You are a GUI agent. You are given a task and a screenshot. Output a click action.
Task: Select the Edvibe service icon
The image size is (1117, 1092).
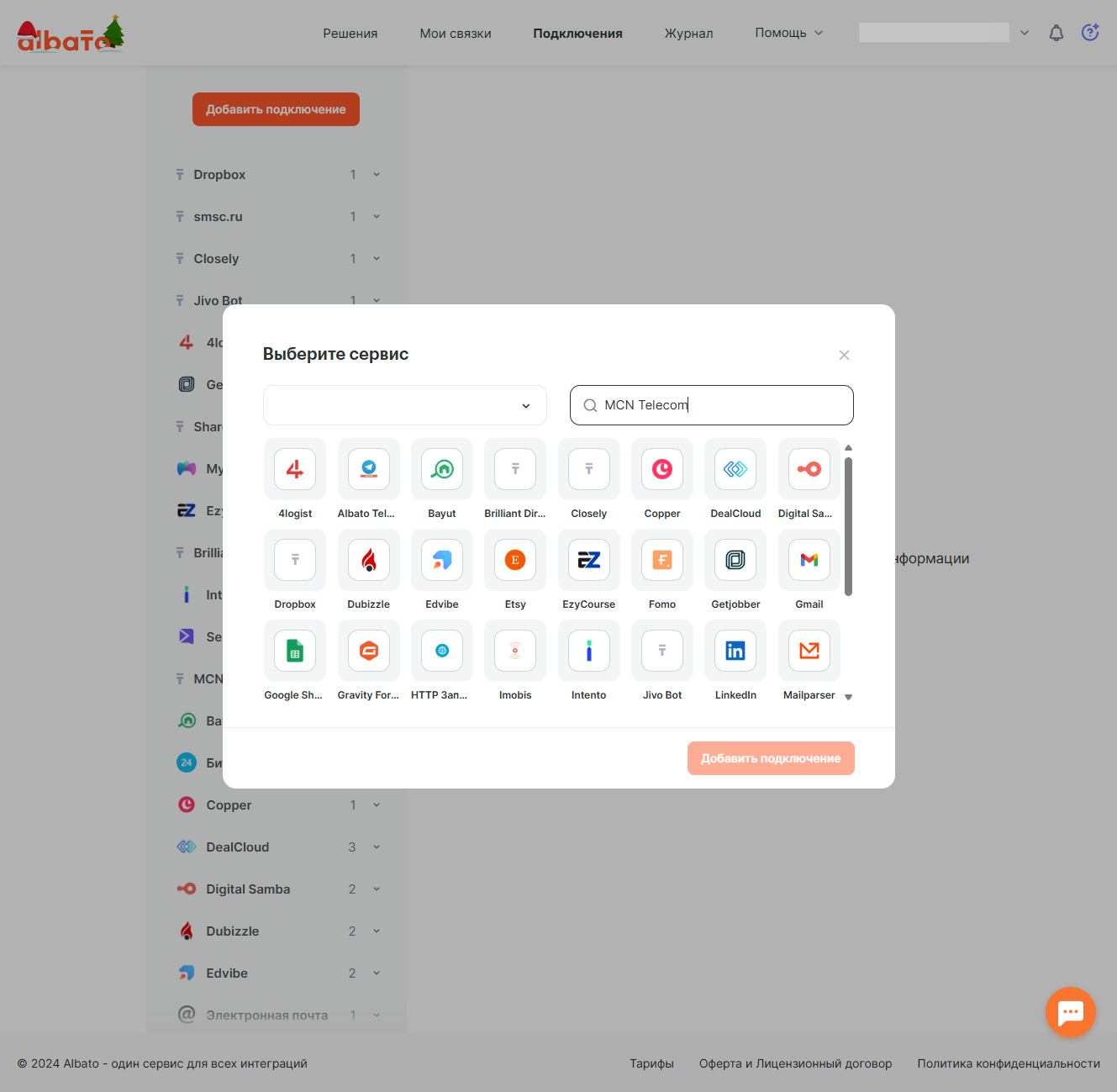tap(442, 560)
